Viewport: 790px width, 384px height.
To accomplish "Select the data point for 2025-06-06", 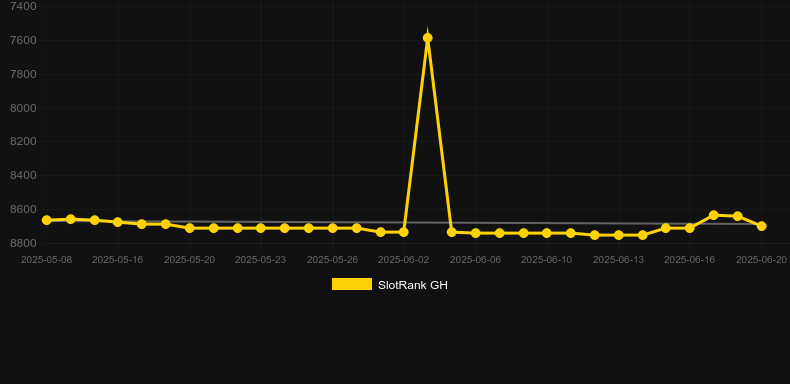I will tap(475, 233).
